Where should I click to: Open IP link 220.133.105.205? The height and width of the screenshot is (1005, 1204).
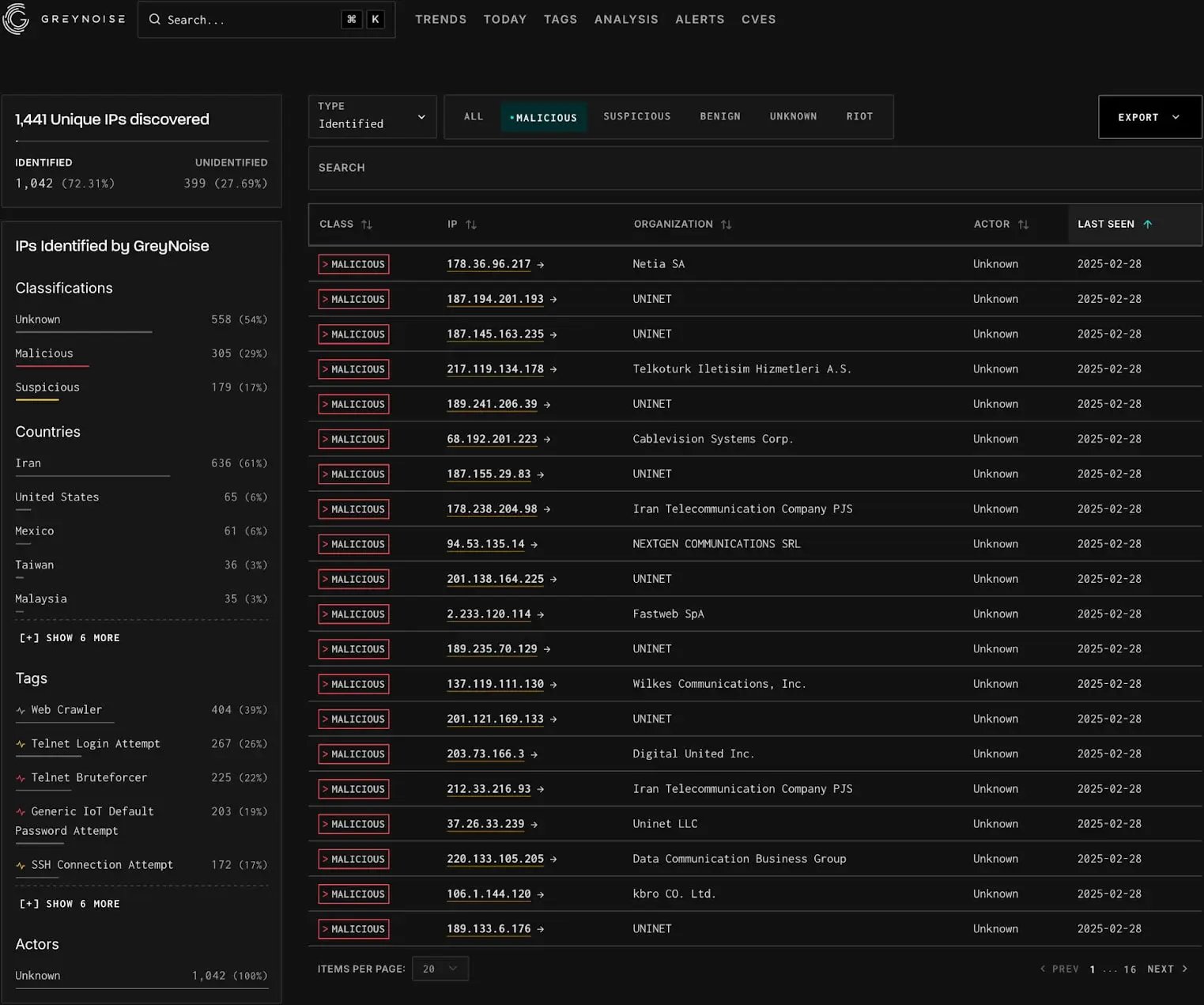coord(495,859)
